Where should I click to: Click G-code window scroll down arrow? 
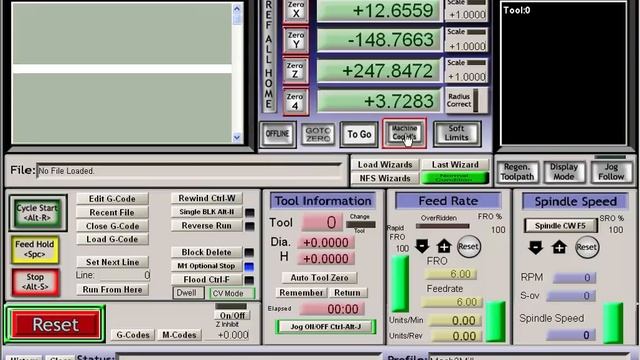pyautogui.click(x=237, y=138)
